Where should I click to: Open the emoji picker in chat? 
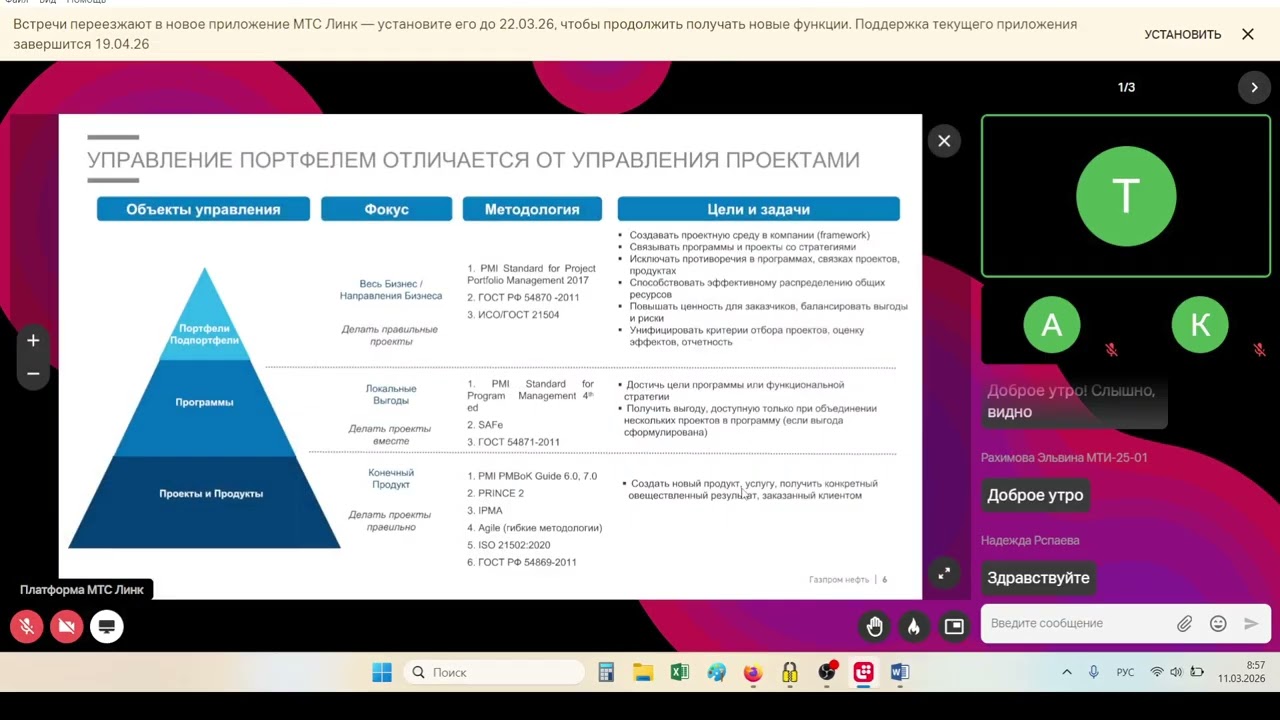tap(1218, 623)
